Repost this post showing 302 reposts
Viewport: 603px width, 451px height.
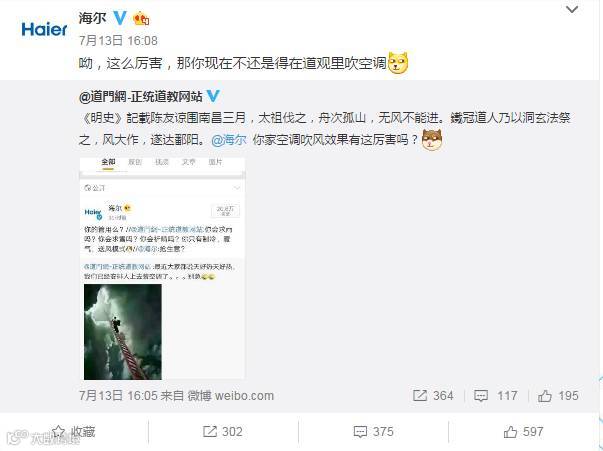[223, 432]
